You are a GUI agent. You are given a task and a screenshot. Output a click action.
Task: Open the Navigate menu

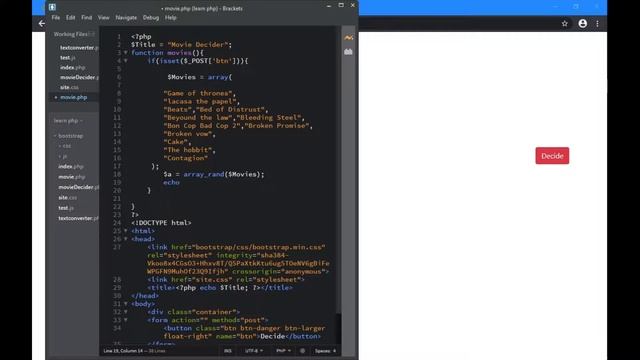tap(126, 18)
